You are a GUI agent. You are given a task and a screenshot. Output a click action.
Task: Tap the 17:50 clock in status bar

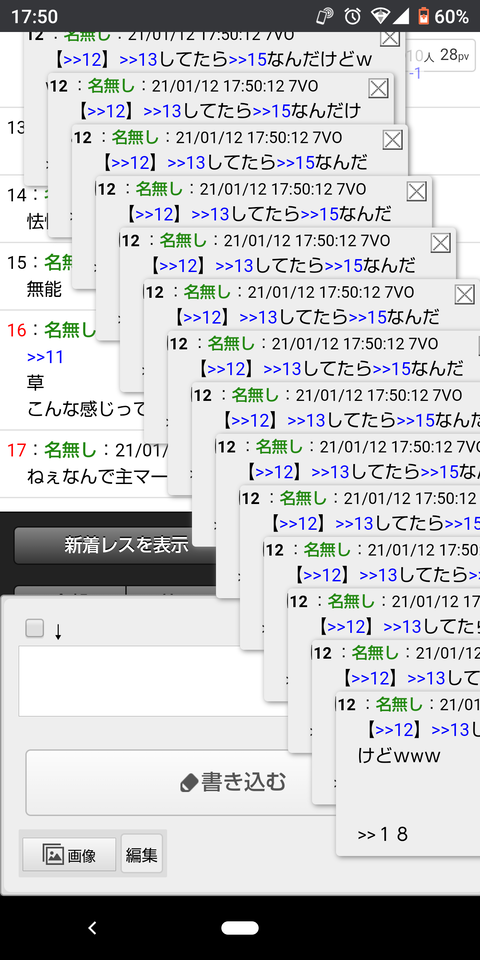point(34,17)
